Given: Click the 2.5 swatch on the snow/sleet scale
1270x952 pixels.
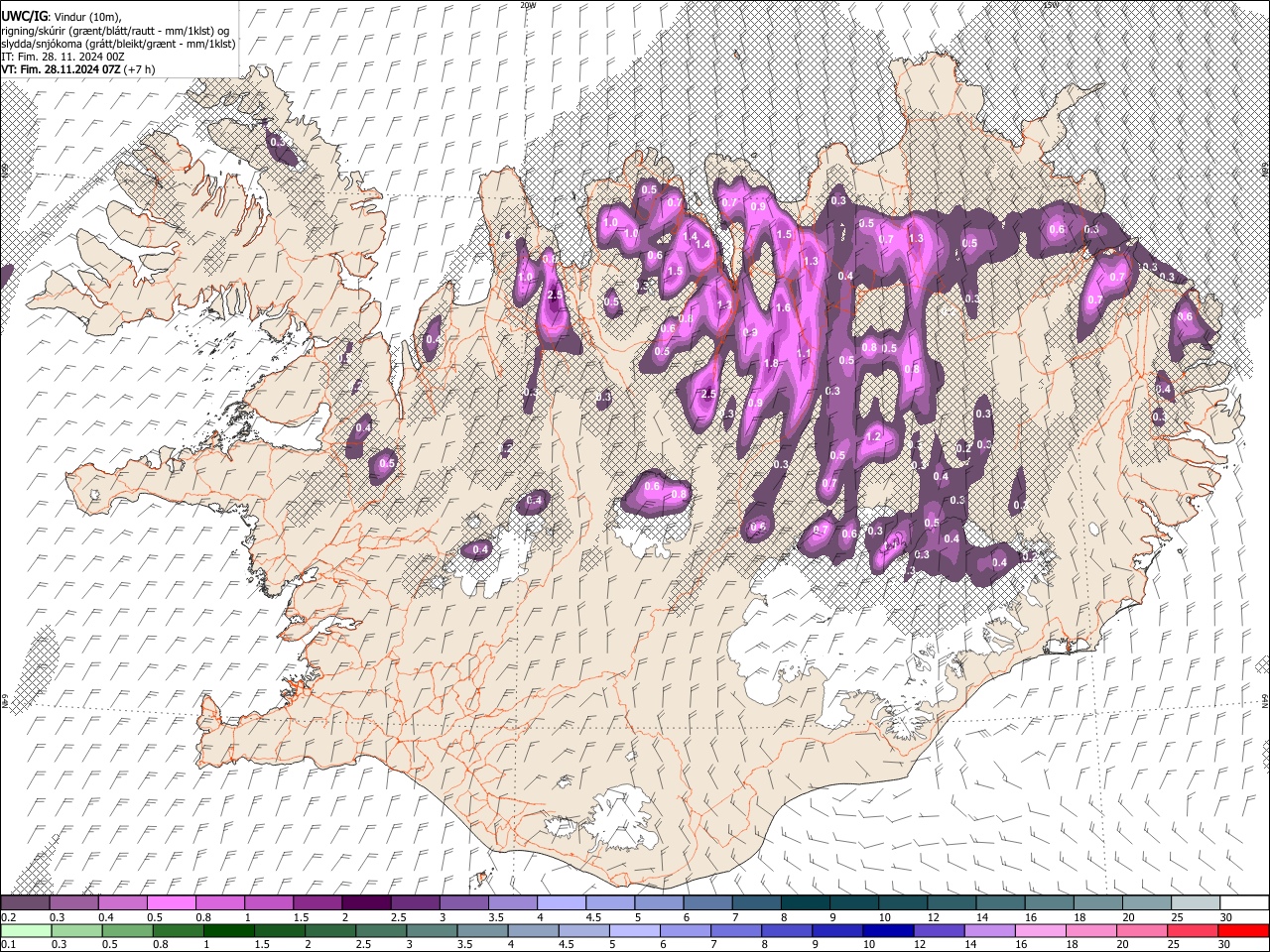Looking at the screenshot, I should pos(415,903).
